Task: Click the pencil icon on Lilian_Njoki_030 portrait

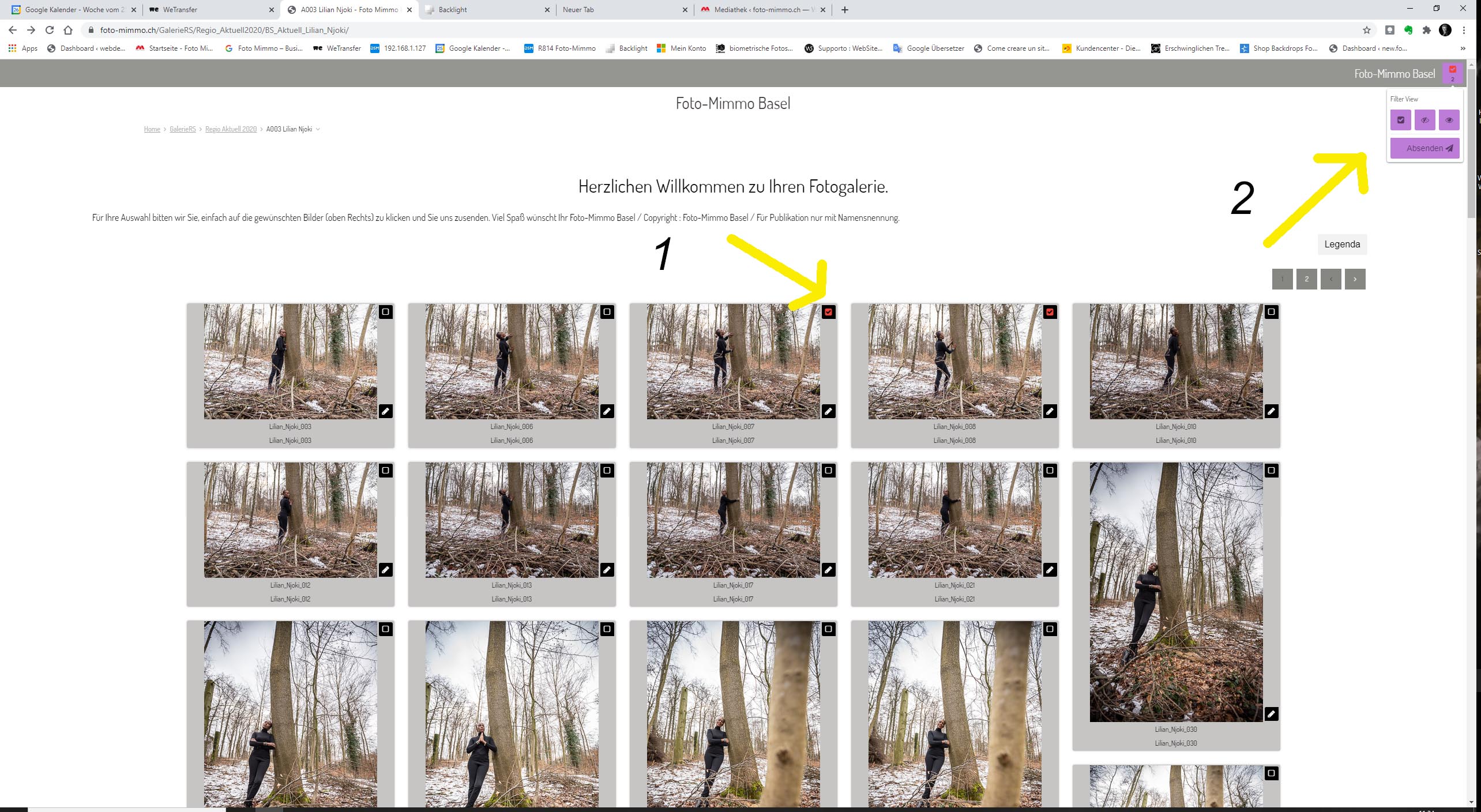Action: 1271,714
